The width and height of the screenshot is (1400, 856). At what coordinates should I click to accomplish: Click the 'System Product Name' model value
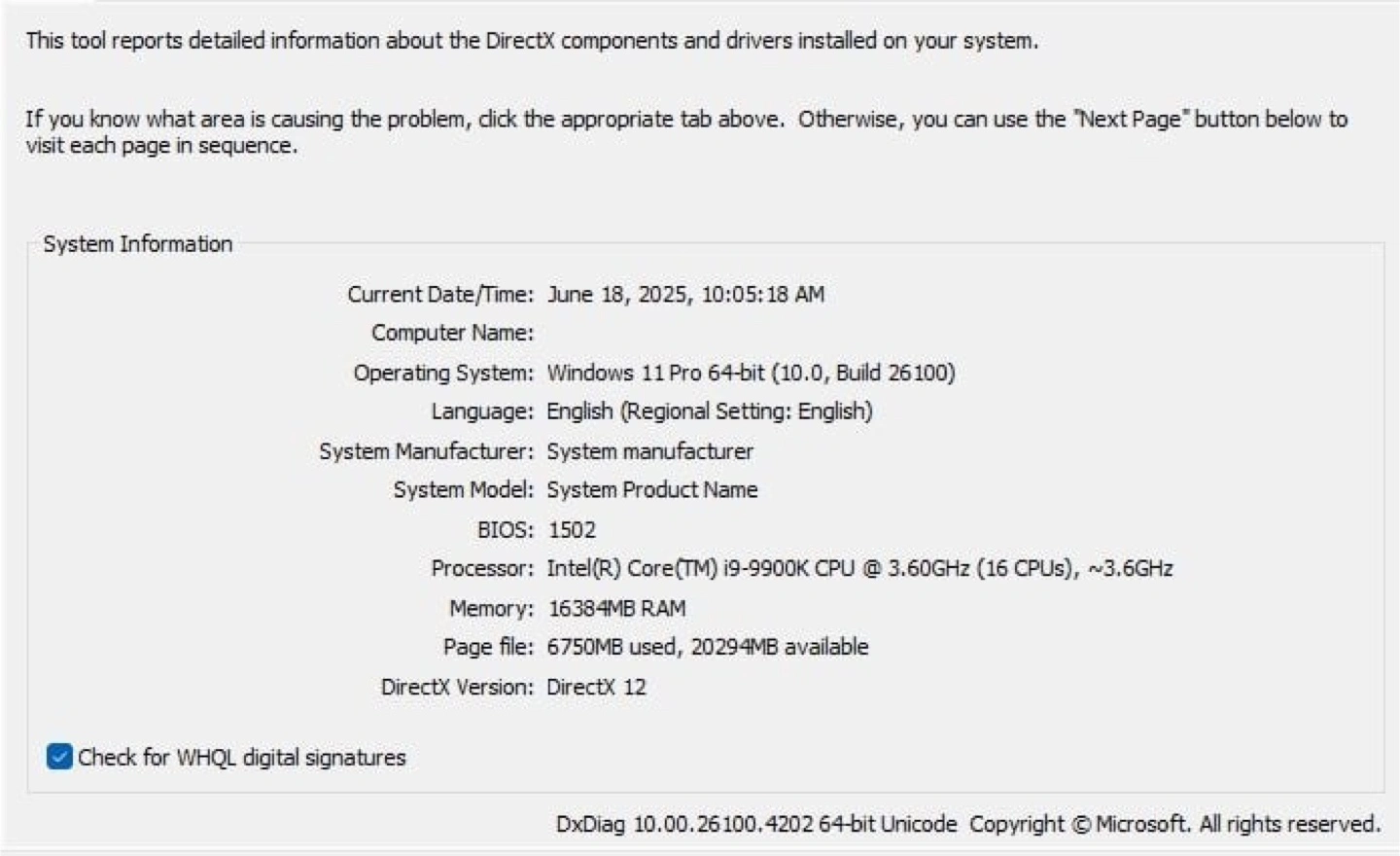click(x=652, y=490)
